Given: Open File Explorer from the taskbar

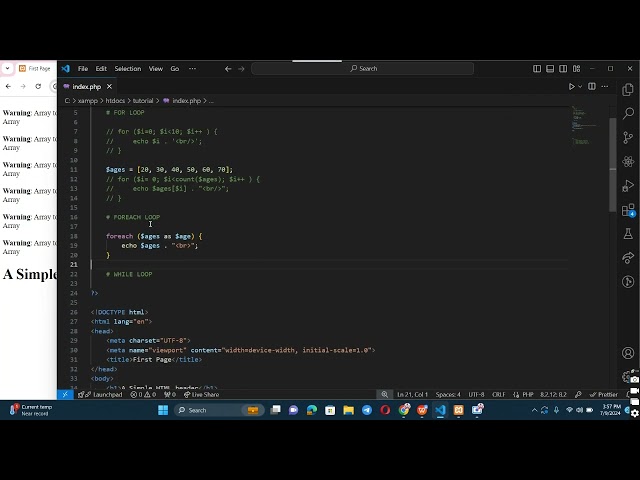Looking at the screenshot, I should click(x=348, y=410).
